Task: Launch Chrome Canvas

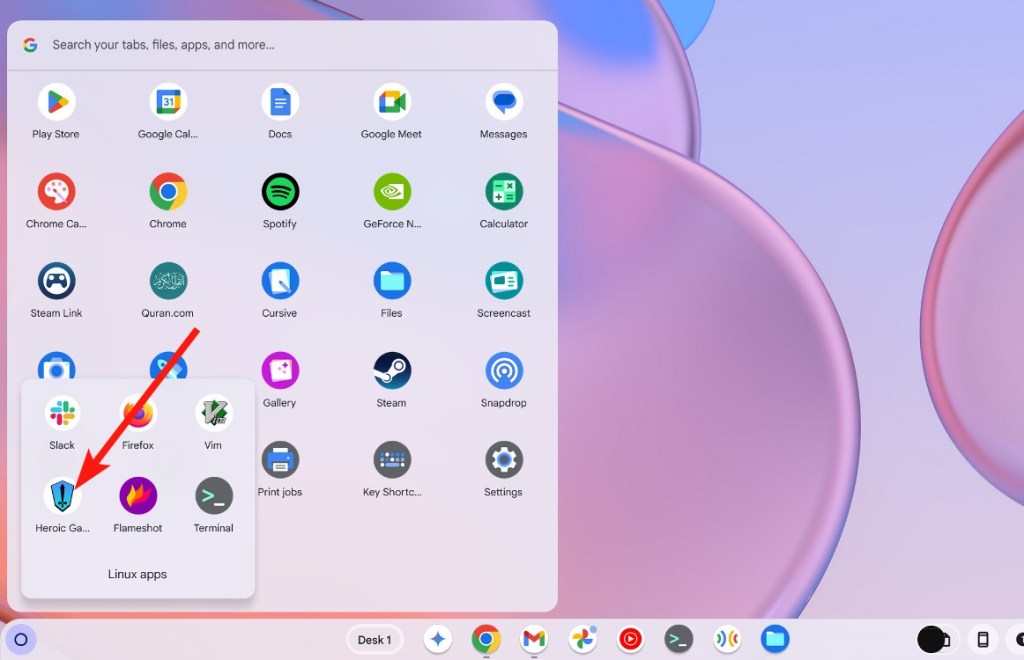Action: coord(56,192)
